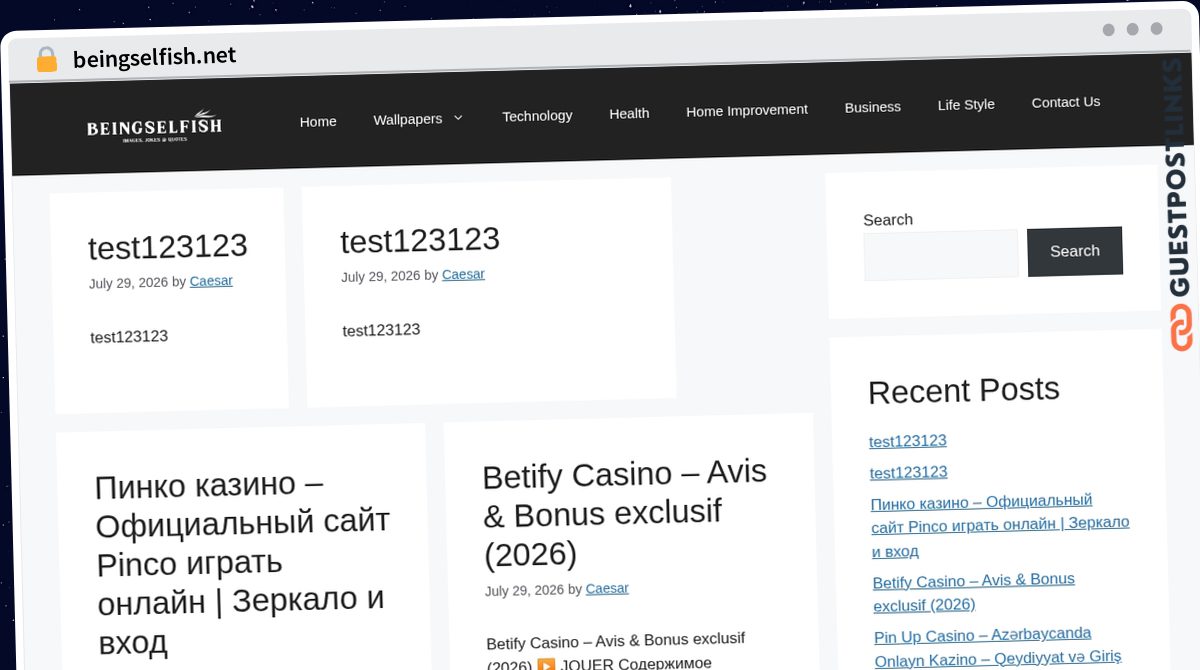Open the Wallpapers menu item
This screenshot has height=670, width=1200.
[408, 119]
